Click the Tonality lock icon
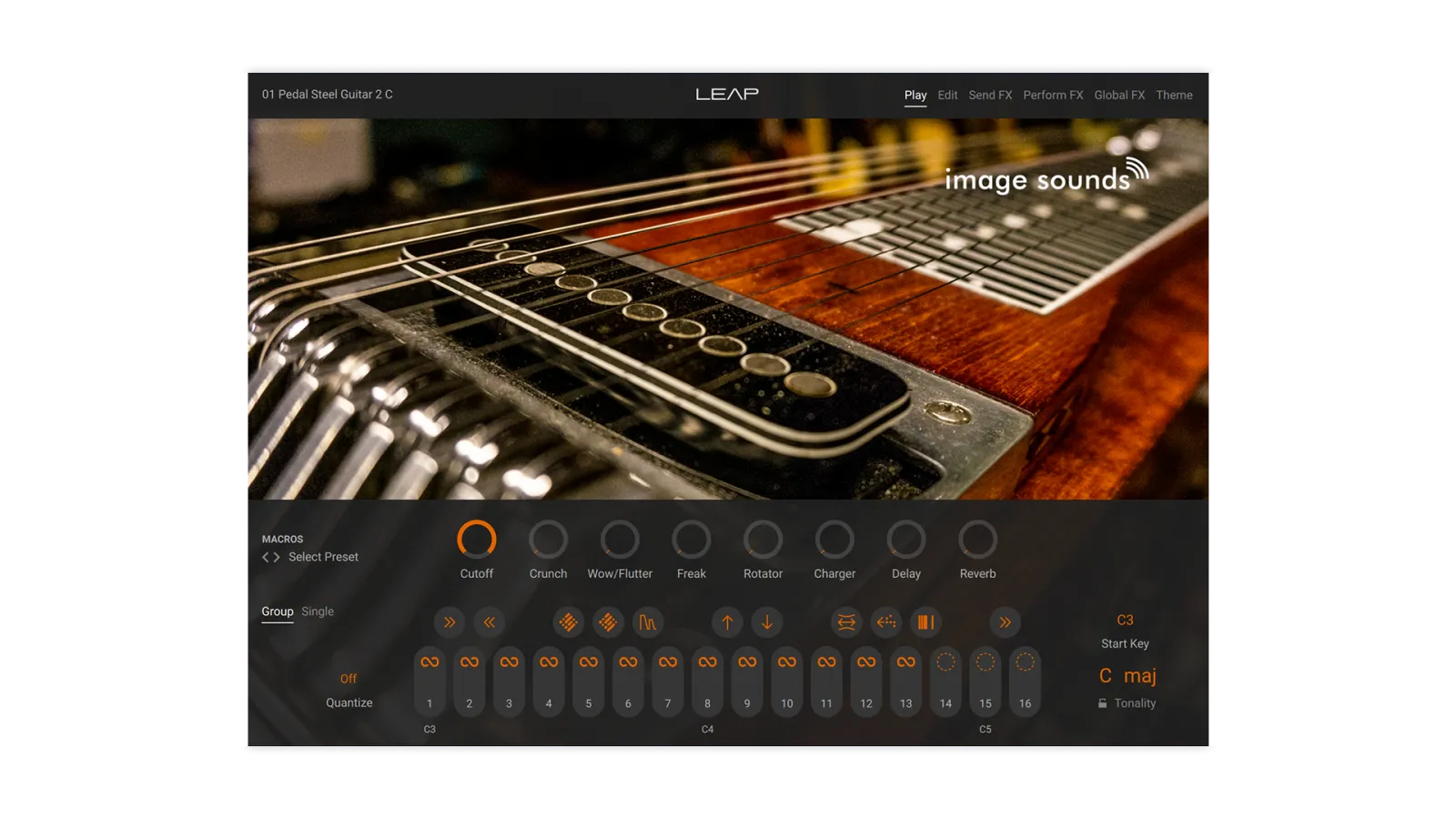Viewport: 1456px width, 819px height. point(1103,703)
